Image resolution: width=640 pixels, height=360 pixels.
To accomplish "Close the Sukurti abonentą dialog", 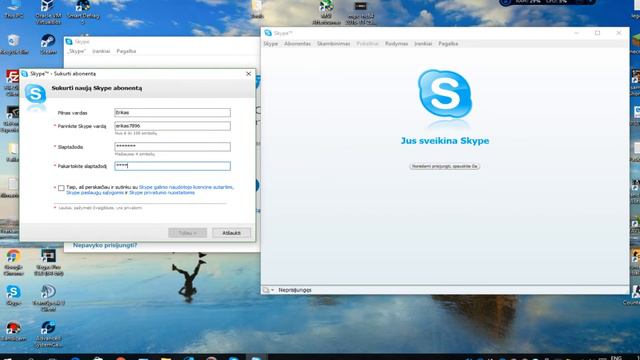I will pos(249,73).
